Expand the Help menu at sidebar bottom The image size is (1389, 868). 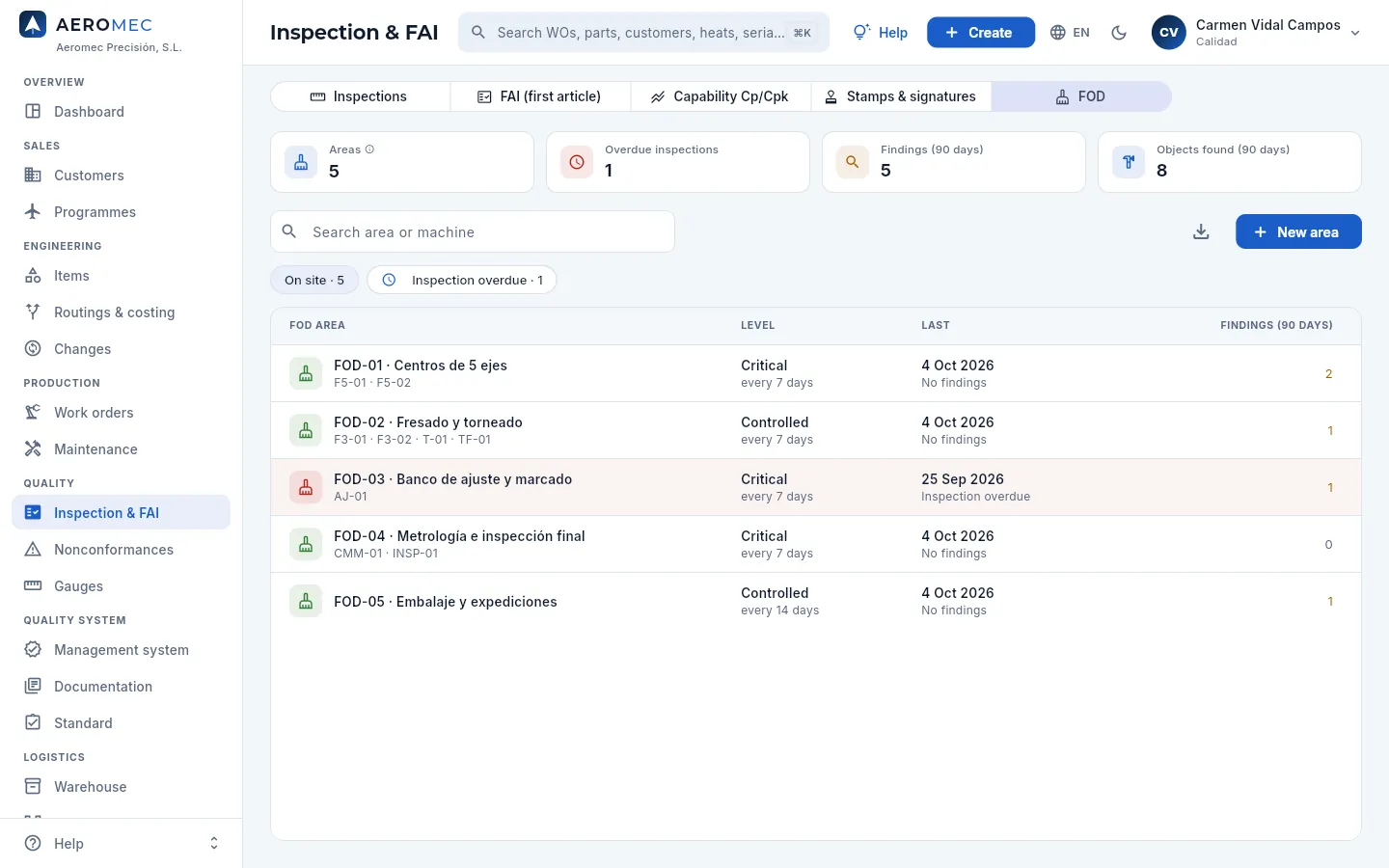pos(121,843)
